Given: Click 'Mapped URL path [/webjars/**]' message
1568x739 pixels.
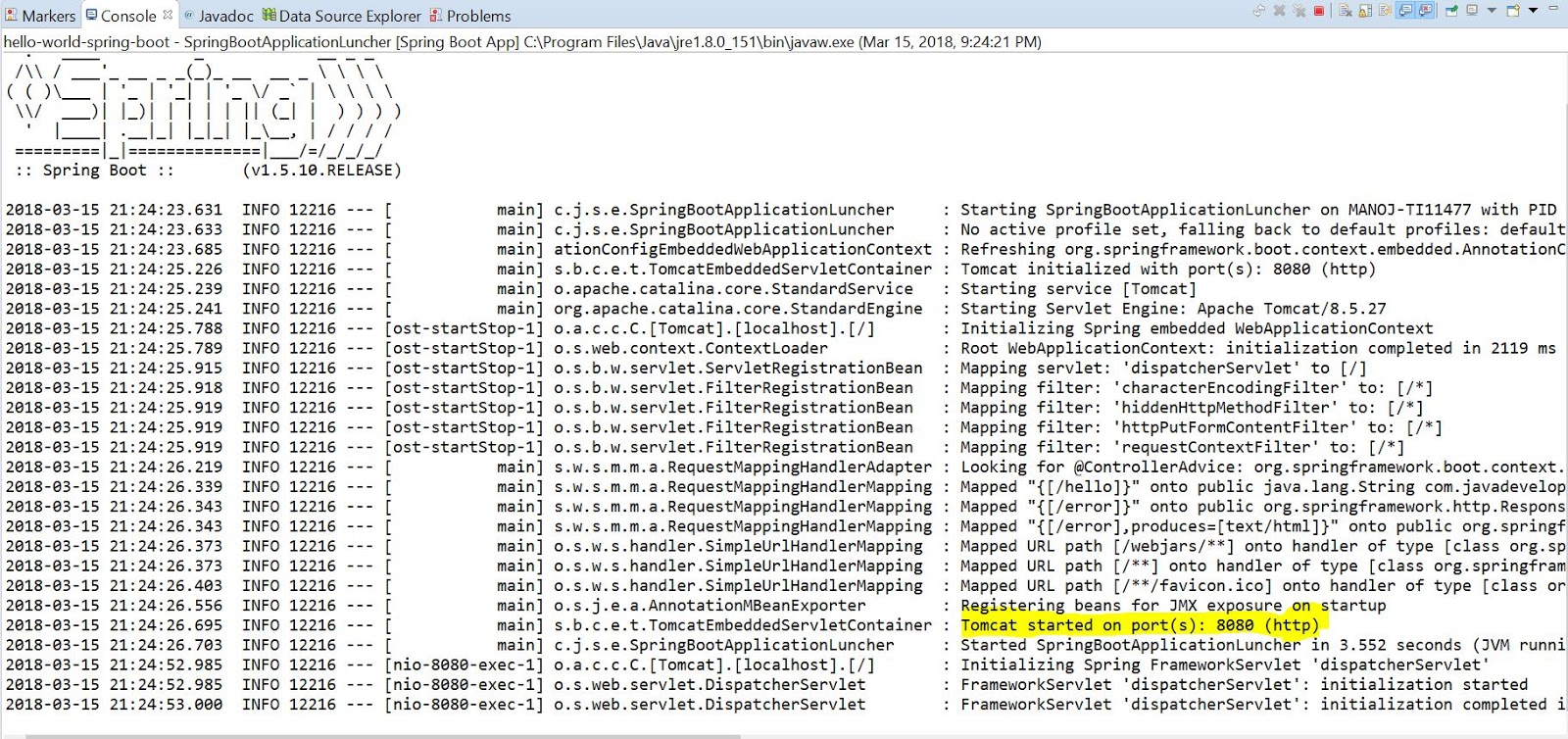Looking at the screenshot, I should [1263, 546].
